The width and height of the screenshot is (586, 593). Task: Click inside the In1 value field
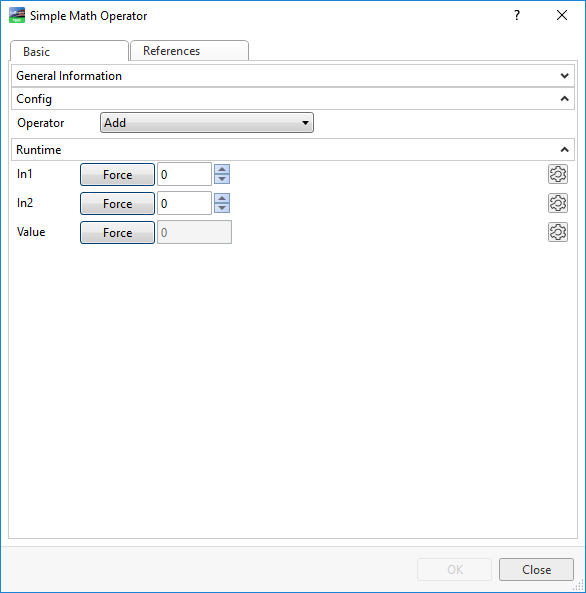pyautogui.click(x=184, y=174)
